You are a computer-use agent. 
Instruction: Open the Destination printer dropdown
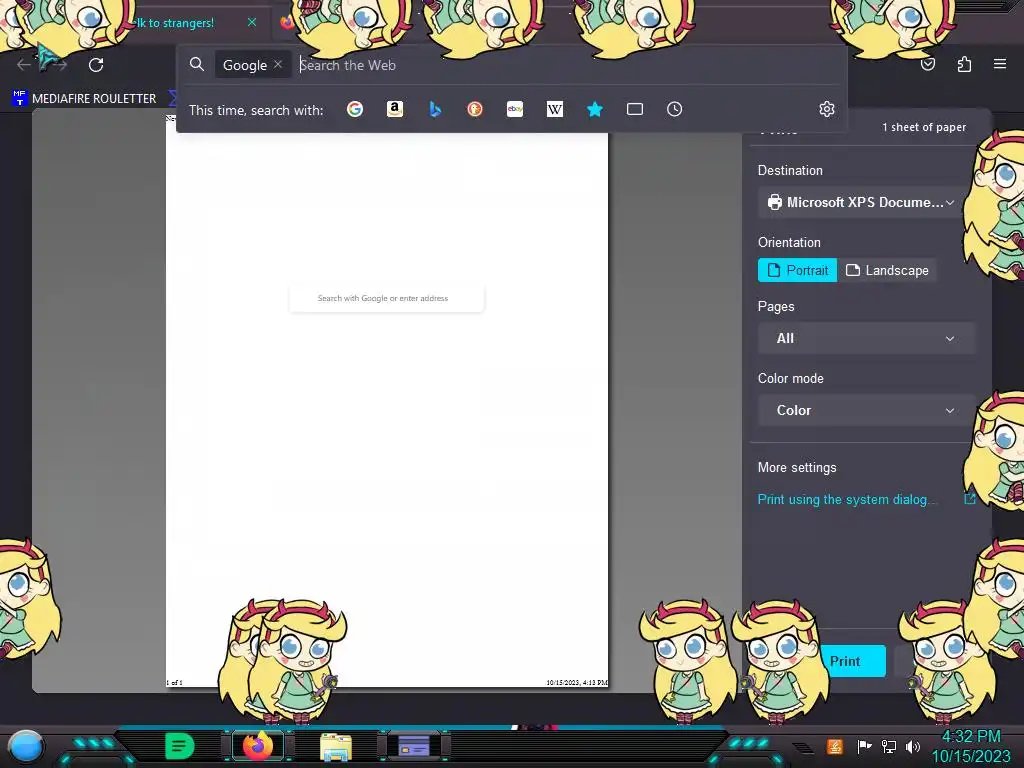pos(863,202)
